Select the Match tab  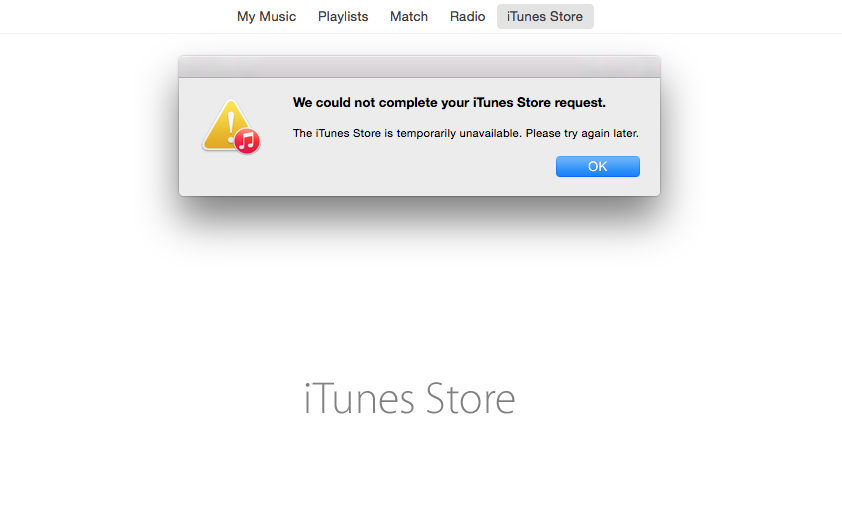point(409,17)
